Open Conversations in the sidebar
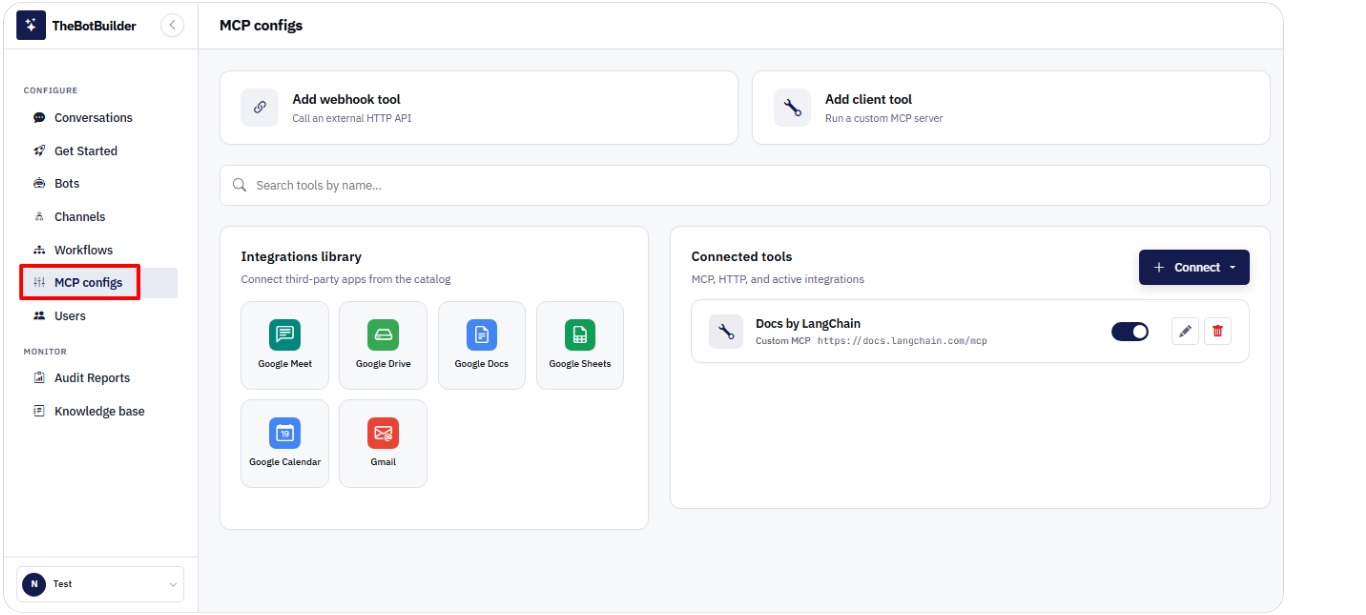 click(x=93, y=118)
